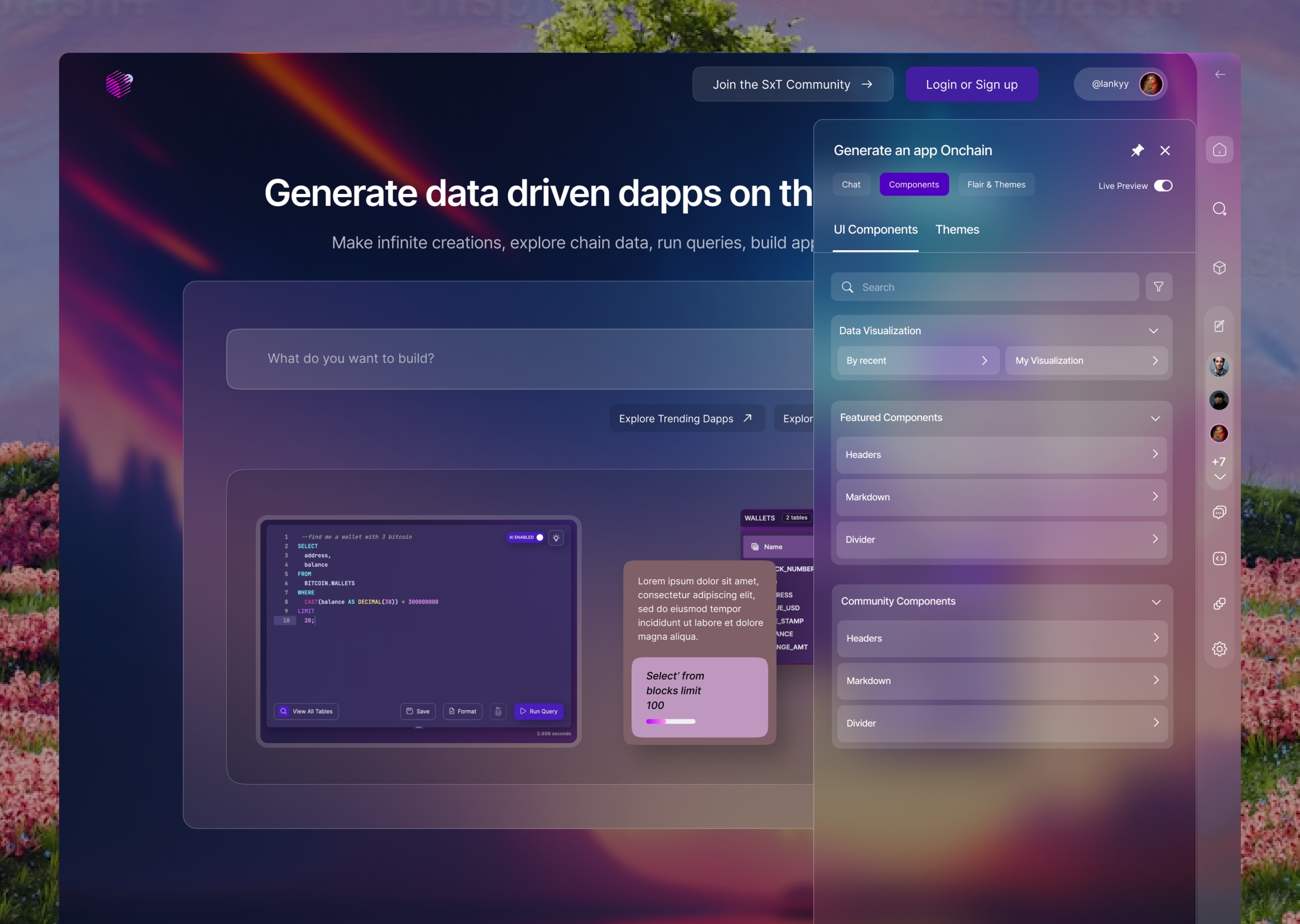This screenshot has height=924, width=1300.
Task: Select the Flair & Themes tab
Action: point(996,184)
